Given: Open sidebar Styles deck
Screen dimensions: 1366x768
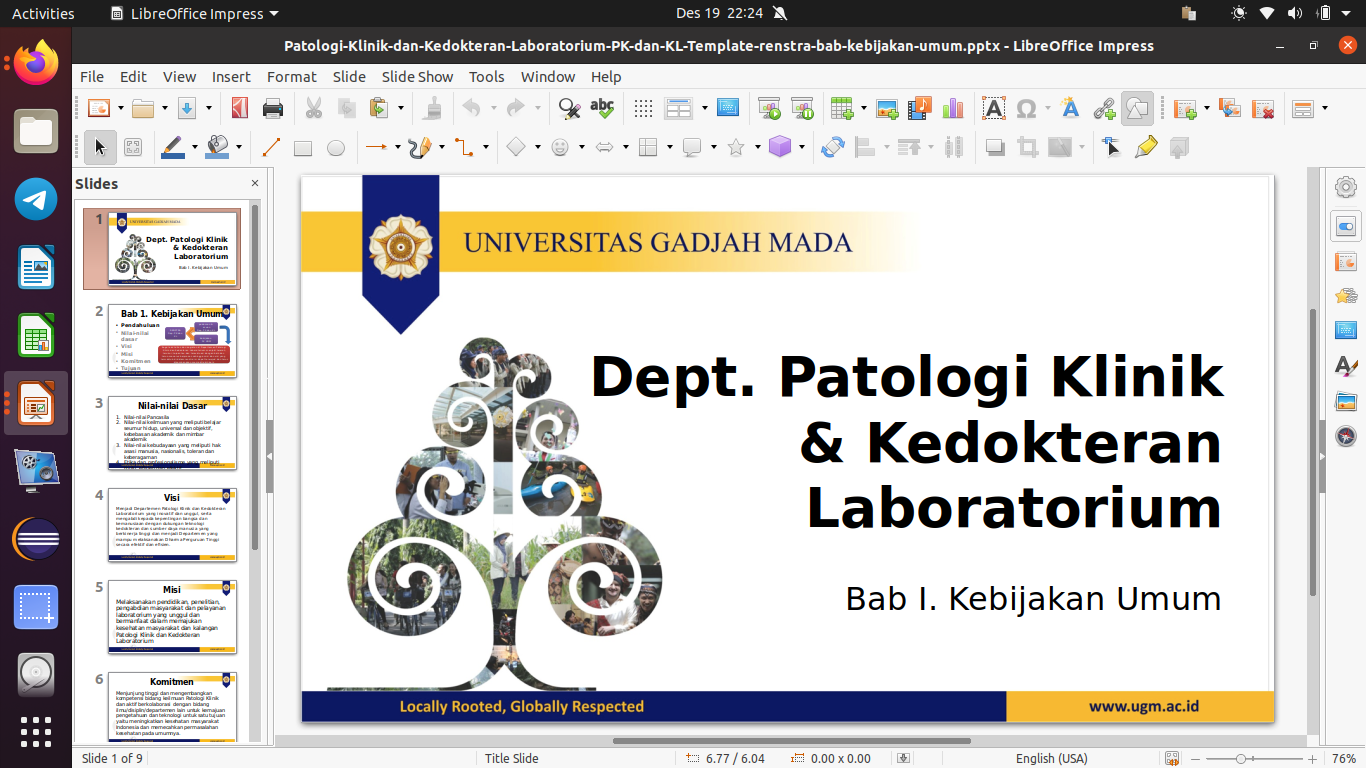Looking at the screenshot, I should pyautogui.click(x=1346, y=366).
